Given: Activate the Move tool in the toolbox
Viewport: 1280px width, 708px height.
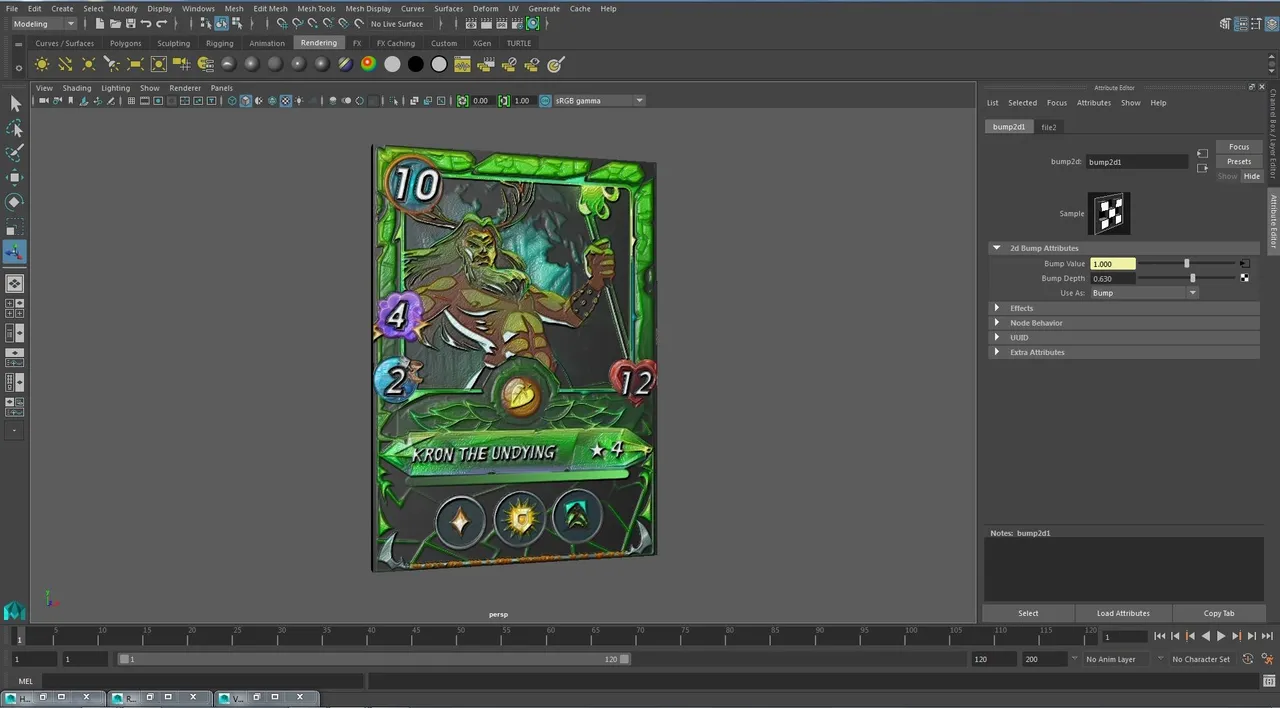Looking at the screenshot, I should (x=15, y=178).
